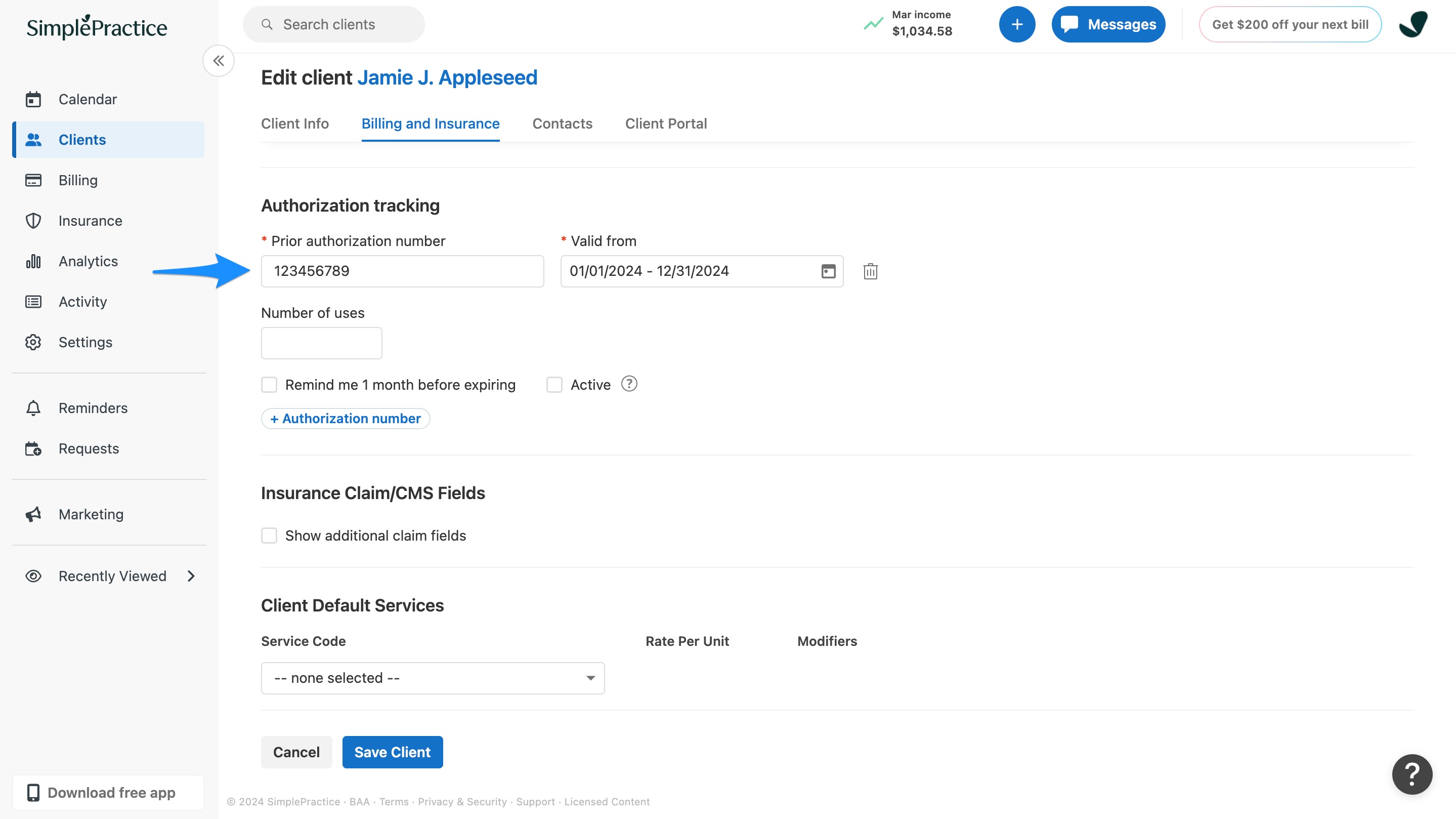Expand Recently Viewed chevron
Screen dimensions: 1456x819
pos(191,576)
